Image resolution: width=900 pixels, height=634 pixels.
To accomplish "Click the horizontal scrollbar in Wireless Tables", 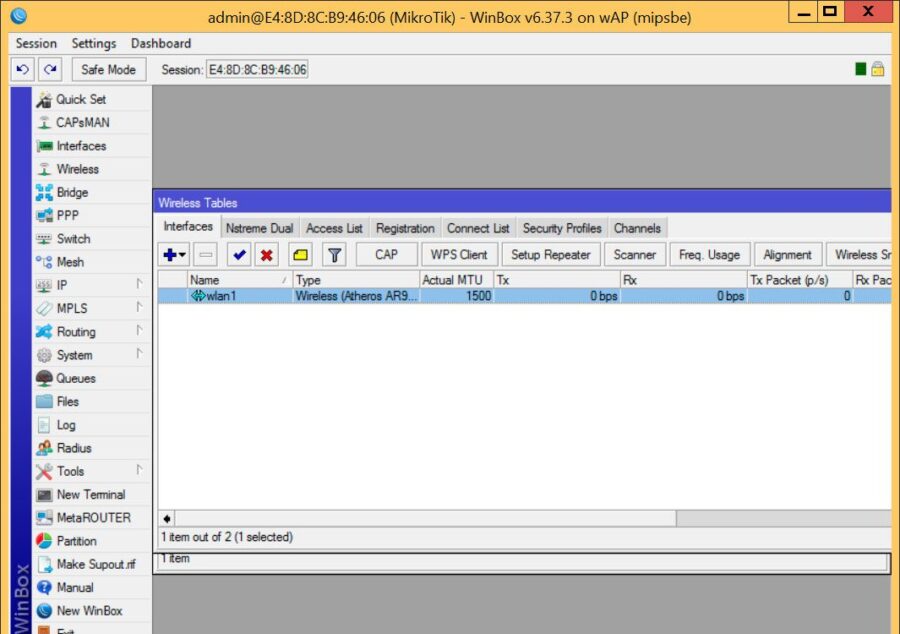I will click(x=425, y=519).
